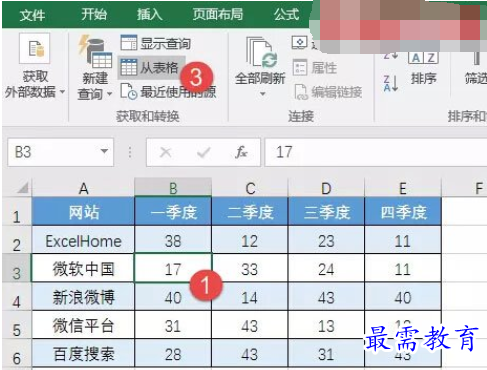Screen dimensions: 487x370
Task: Select row 5 header
Action: click(17, 325)
